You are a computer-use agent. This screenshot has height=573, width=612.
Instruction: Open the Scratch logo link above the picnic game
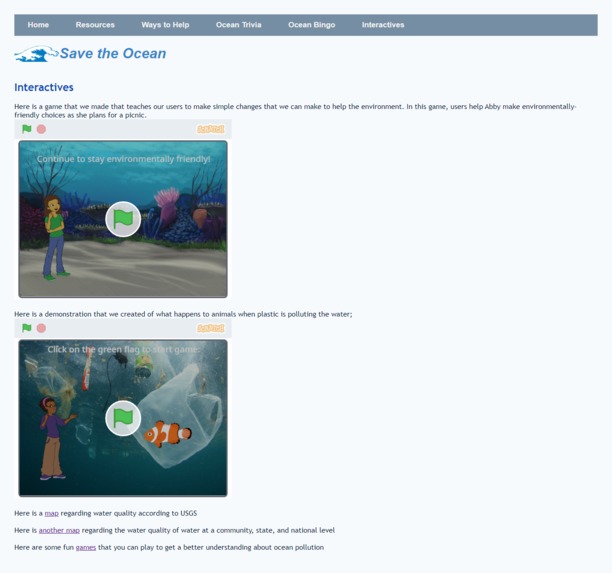pos(210,129)
